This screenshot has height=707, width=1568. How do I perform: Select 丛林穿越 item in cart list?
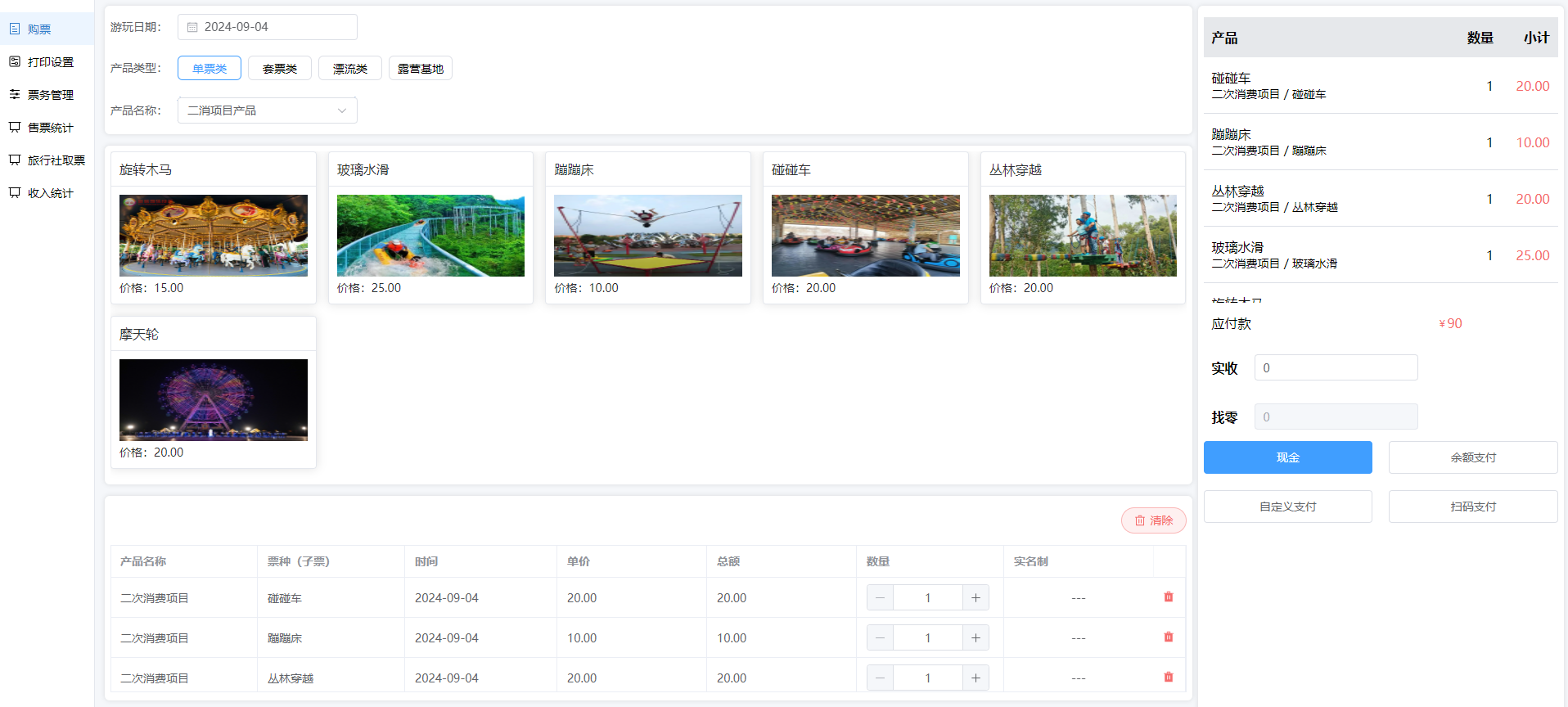(1381, 198)
